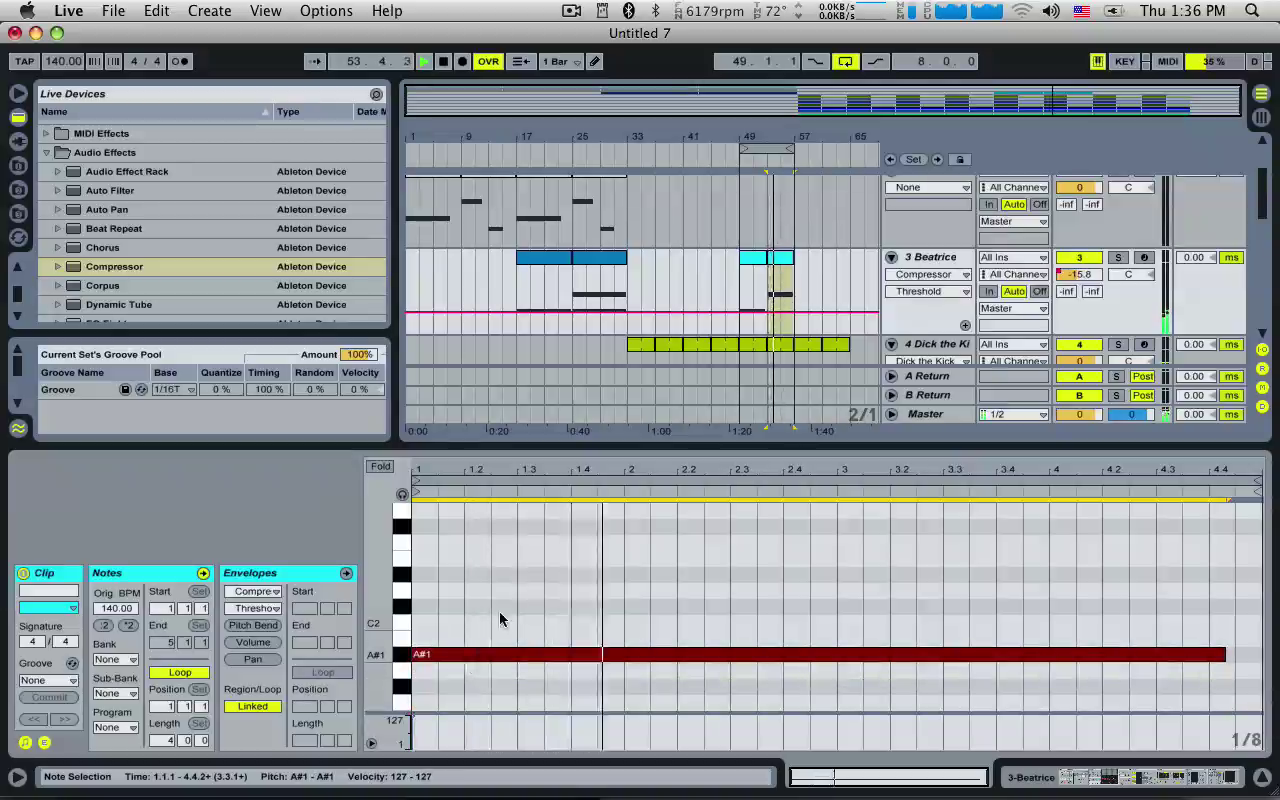Screen dimensions: 1280x800
Task: Fold the 3 Beatrice track
Action: click(x=891, y=257)
